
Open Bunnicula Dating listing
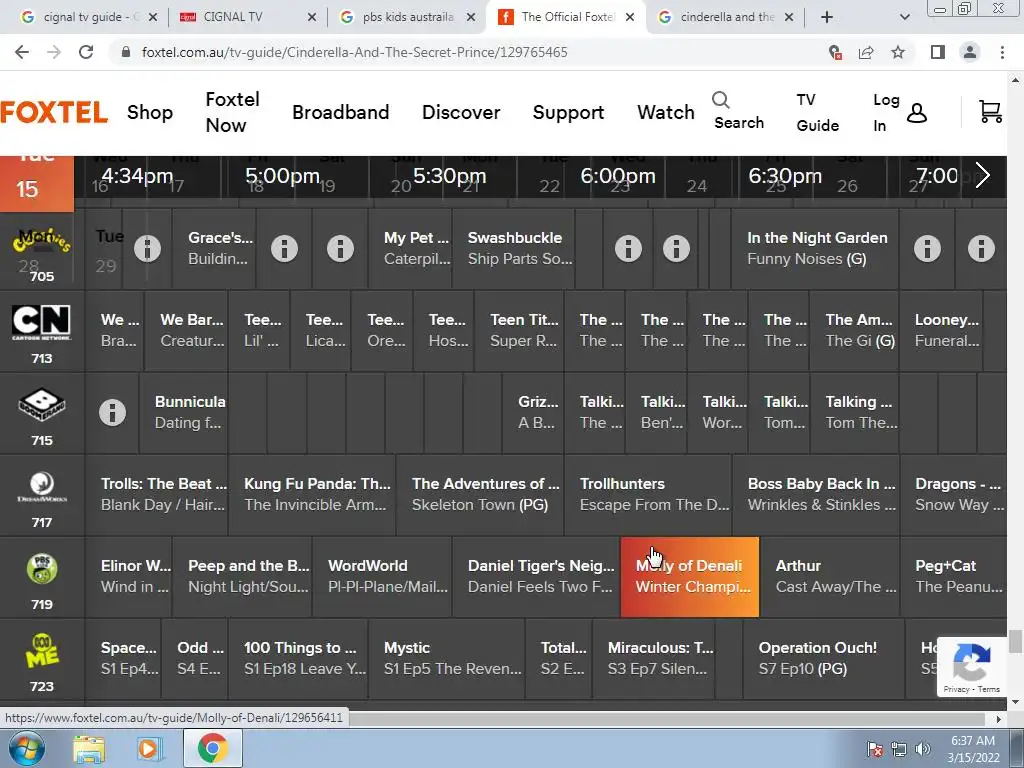[184, 413]
